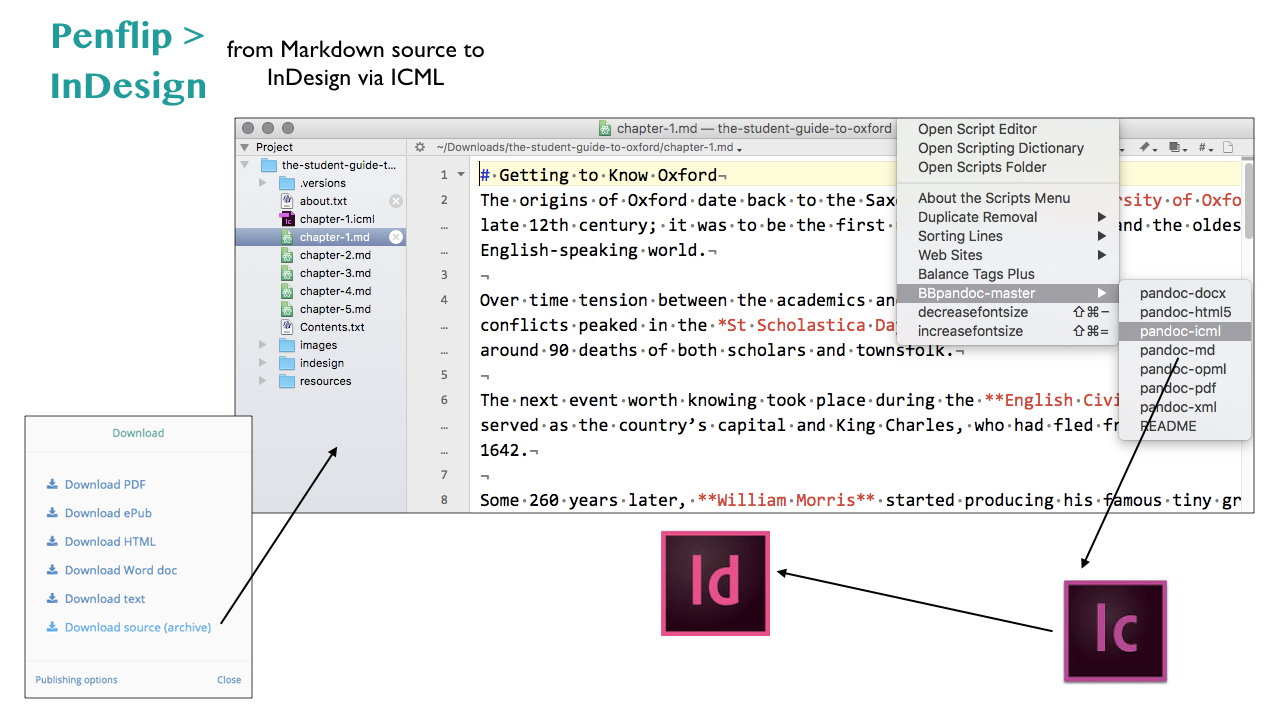Click the editor's vertical scrollbar thumb
Screen dimensions: 1280x720
pos(1249,199)
